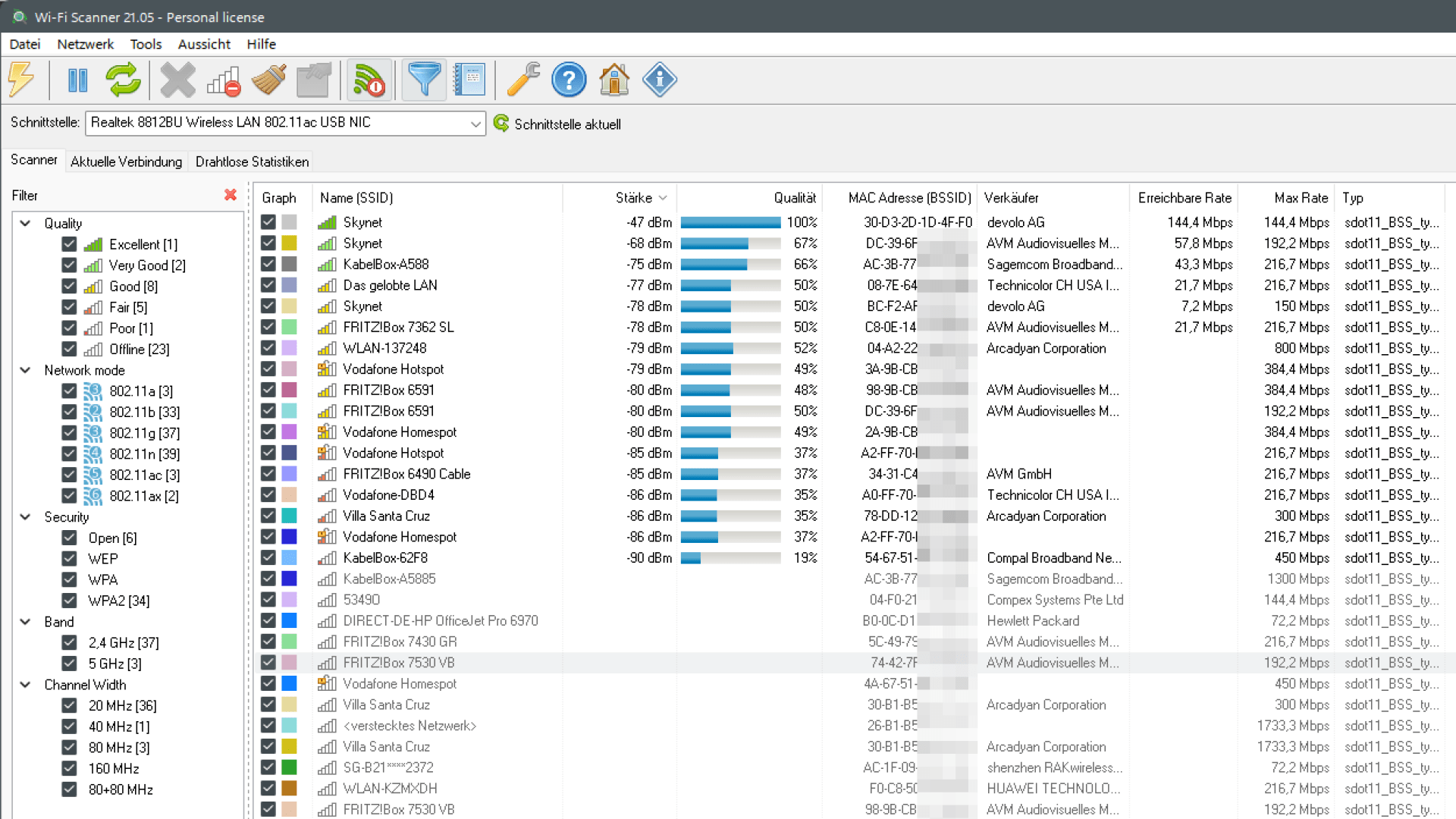Click the broom clear list icon
The width and height of the screenshot is (1456, 819).
269,80
